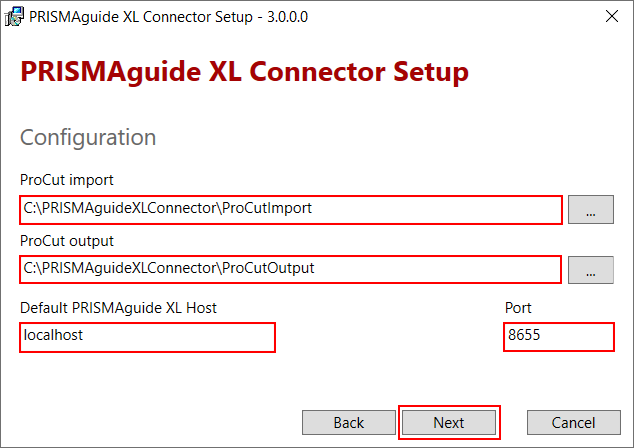Image resolution: width=634 pixels, height=448 pixels.
Task: Browse for the ProCut output folder
Action: [590, 270]
